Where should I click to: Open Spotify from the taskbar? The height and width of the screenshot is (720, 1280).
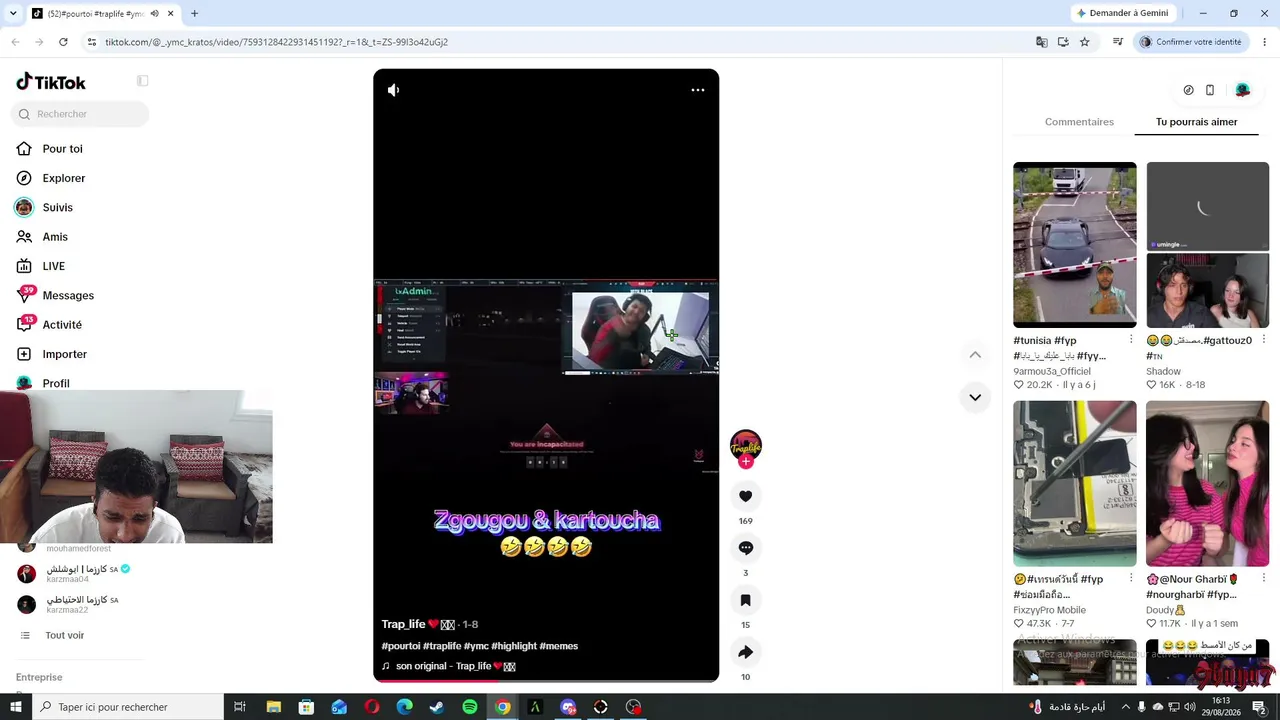tap(470, 707)
